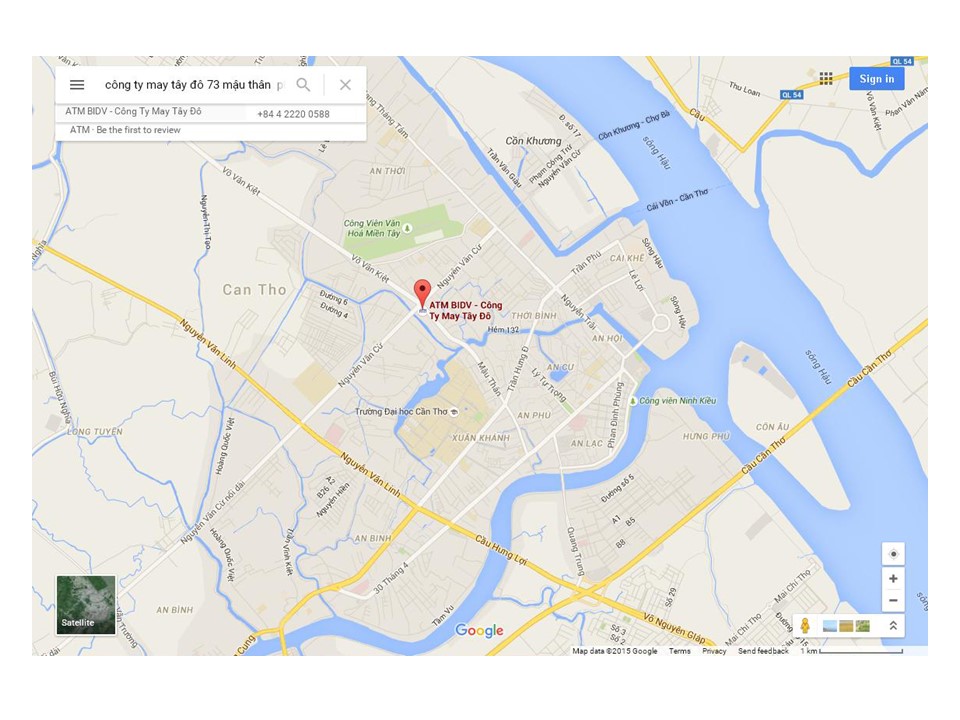
Task: Select the first imagery thumbnail beside pegman
Action: pos(830,626)
